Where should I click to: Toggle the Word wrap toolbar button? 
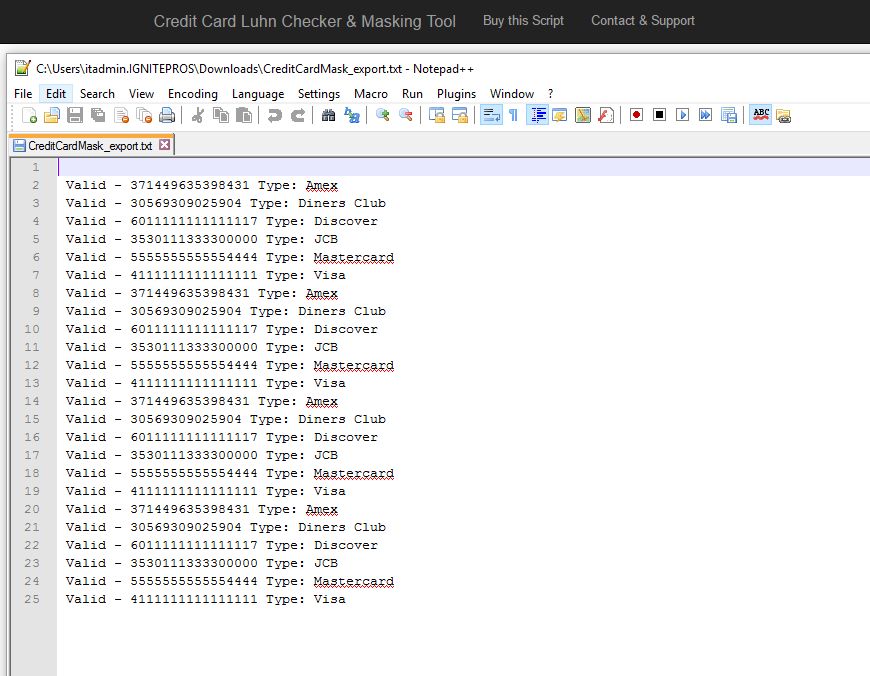coord(491,115)
